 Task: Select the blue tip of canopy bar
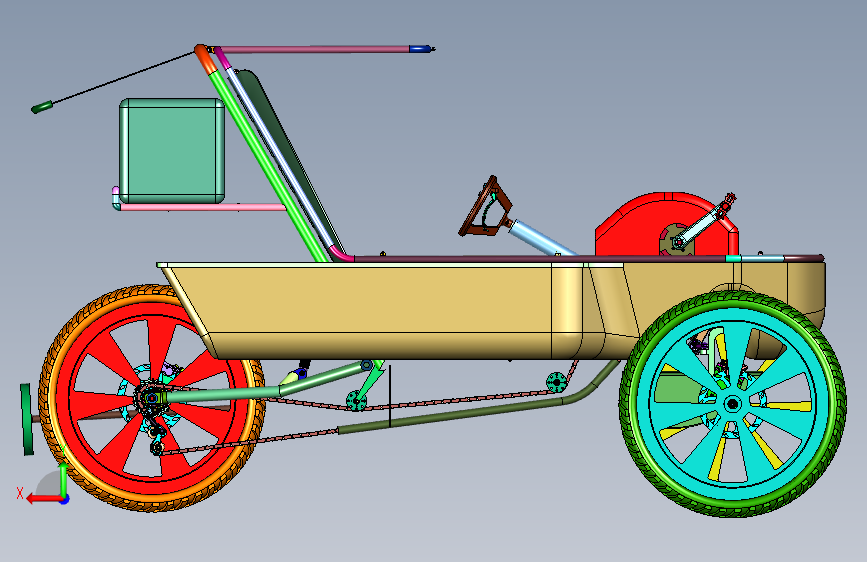420,49
